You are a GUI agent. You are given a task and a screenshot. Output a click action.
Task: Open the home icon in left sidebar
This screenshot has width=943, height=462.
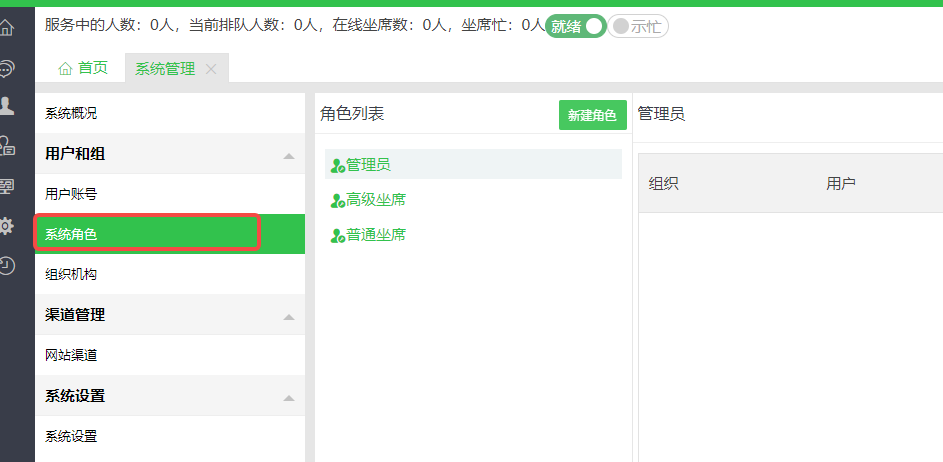tap(6, 28)
